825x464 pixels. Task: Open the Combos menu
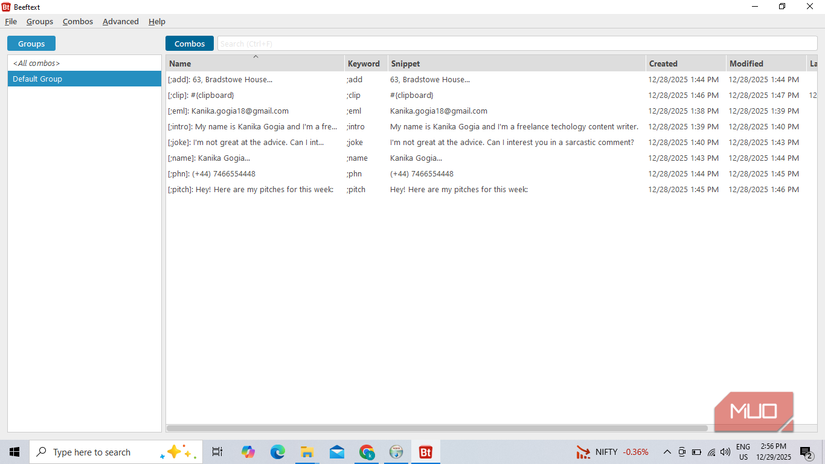click(x=77, y=22)
